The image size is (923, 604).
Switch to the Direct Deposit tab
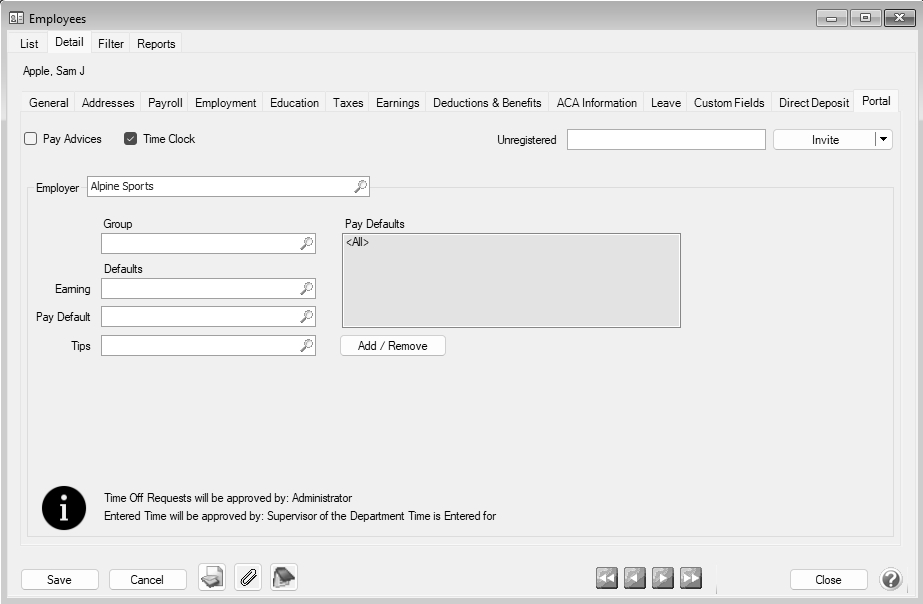(x=814, y=102)
